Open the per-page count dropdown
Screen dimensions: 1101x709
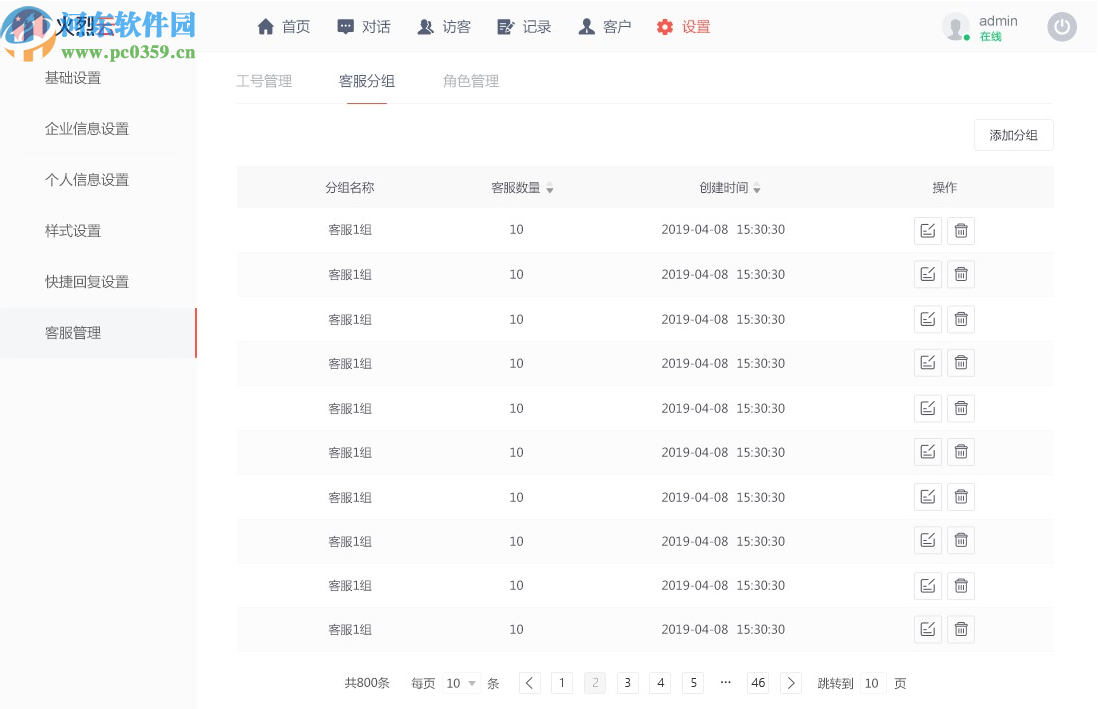tap(461, 683)
